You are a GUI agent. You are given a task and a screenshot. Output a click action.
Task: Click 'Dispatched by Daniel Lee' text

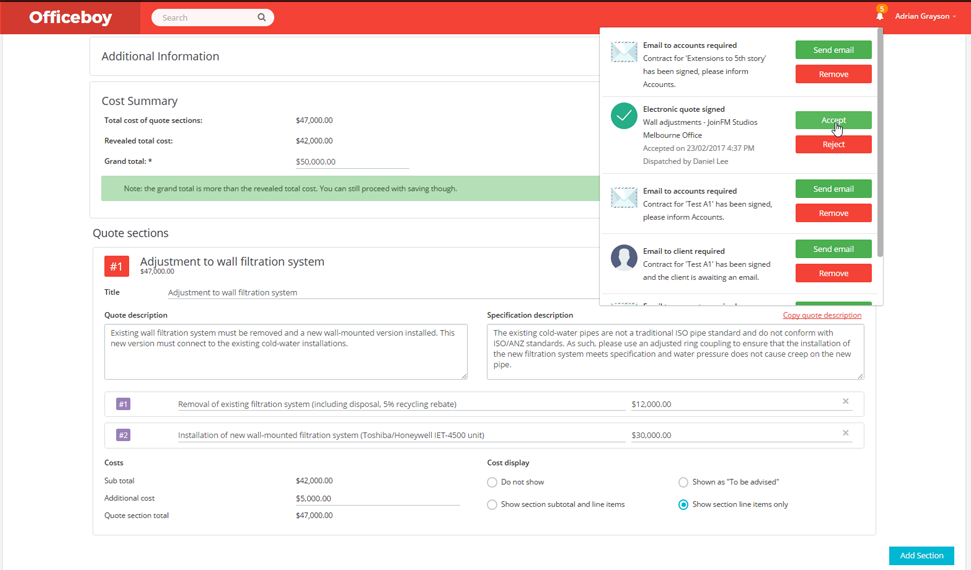pos(685,161)
